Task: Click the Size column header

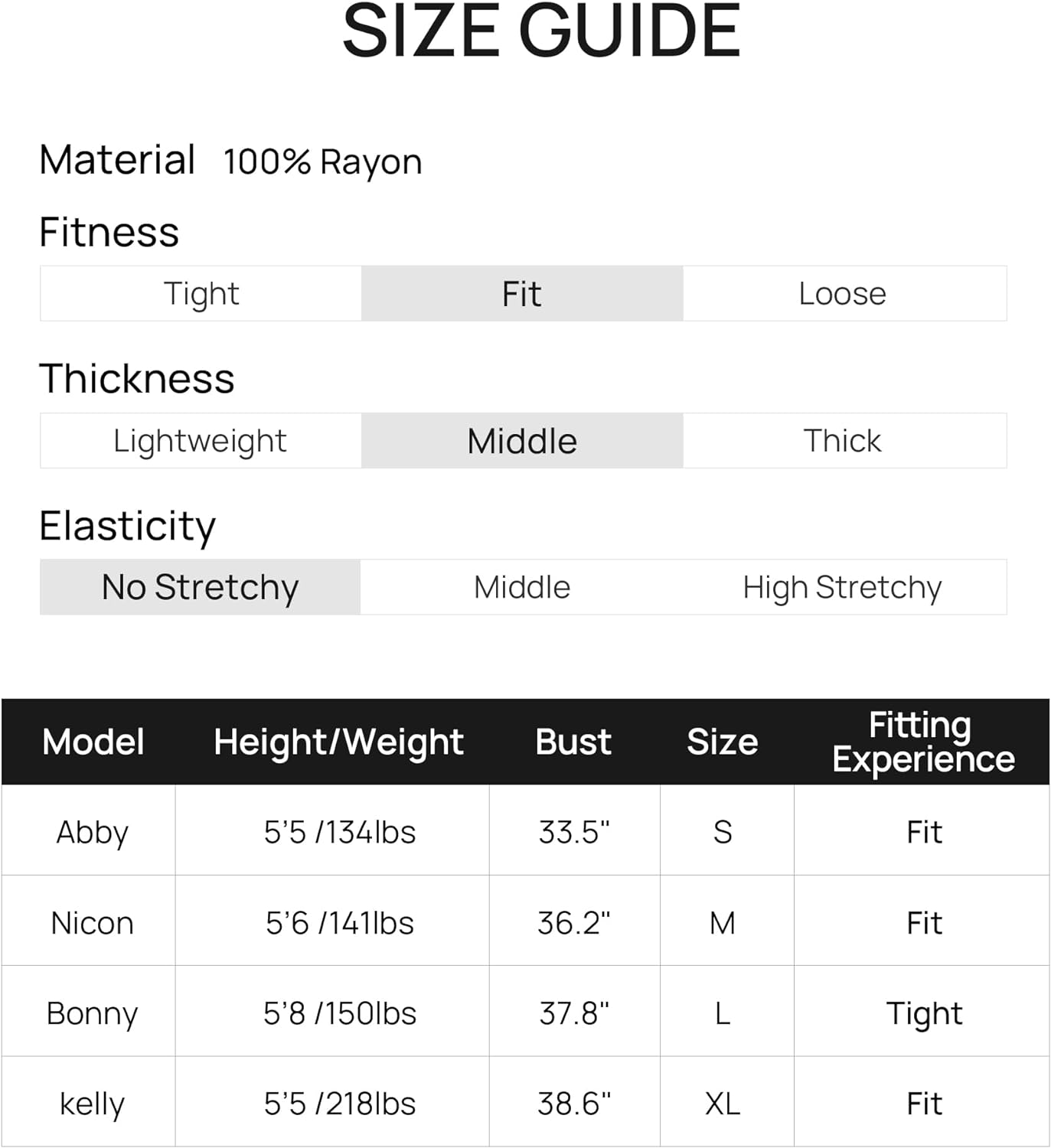Action: click(723, 742)
